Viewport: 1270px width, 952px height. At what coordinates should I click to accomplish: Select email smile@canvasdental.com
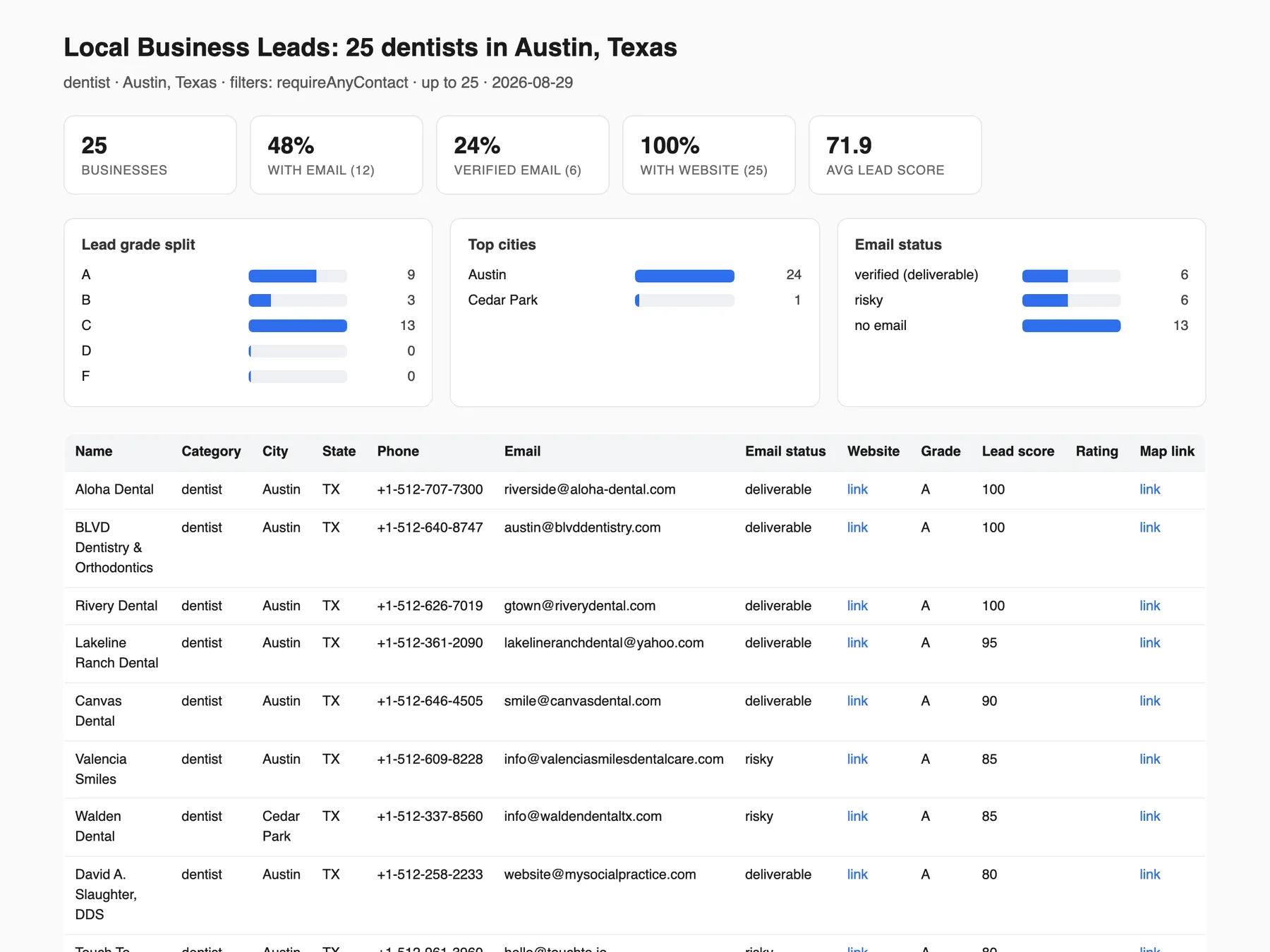point(582,701)
